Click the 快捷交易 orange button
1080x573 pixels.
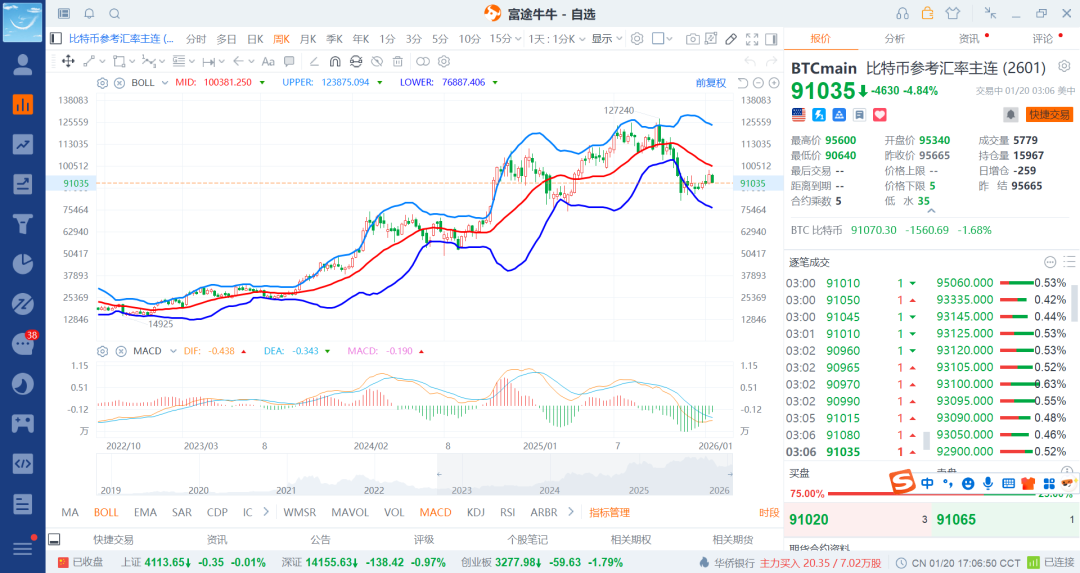pyautogui.click(x=1049, y=115)
